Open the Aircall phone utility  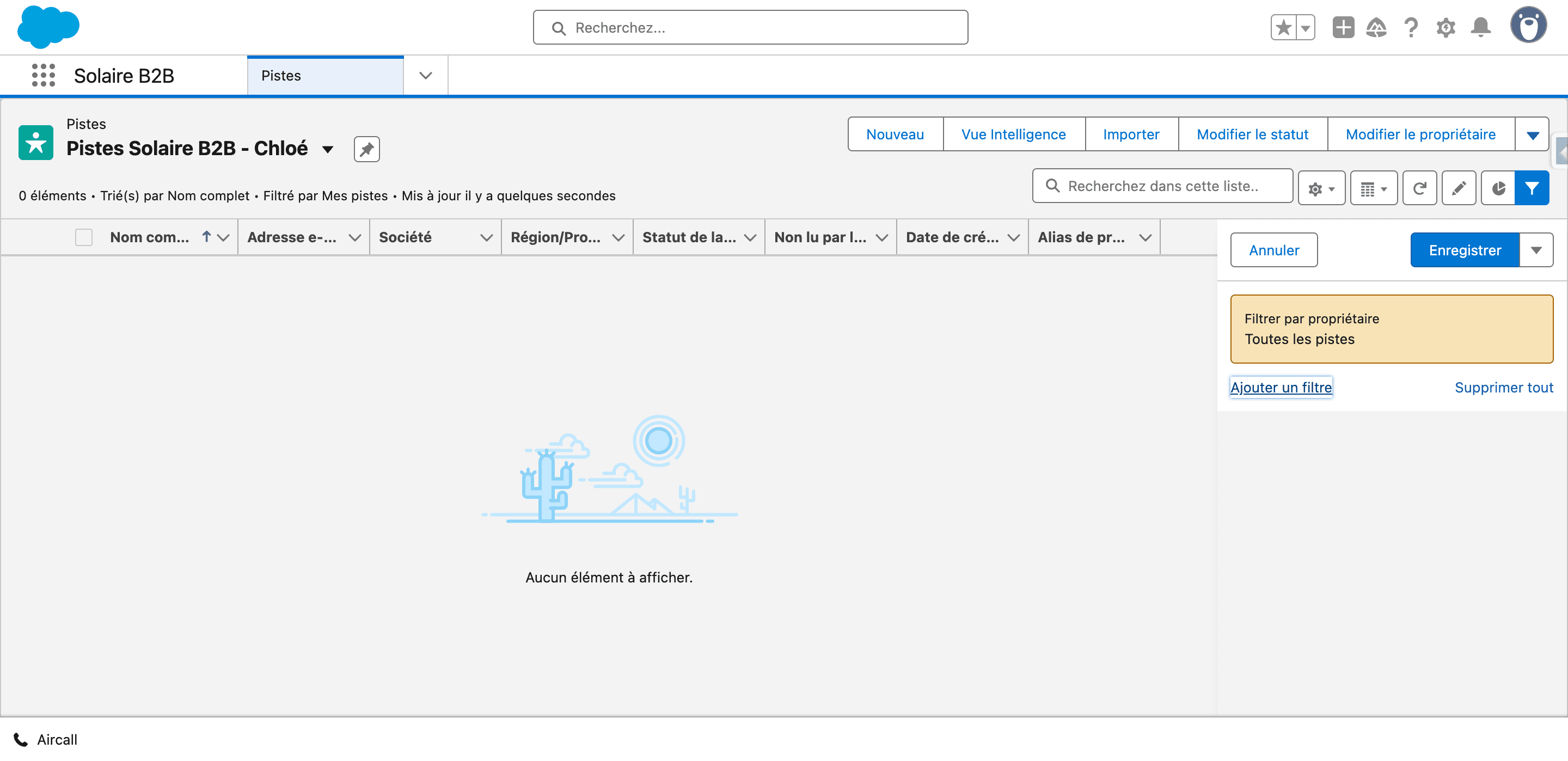pyautogui.click(x=21, y=740)
